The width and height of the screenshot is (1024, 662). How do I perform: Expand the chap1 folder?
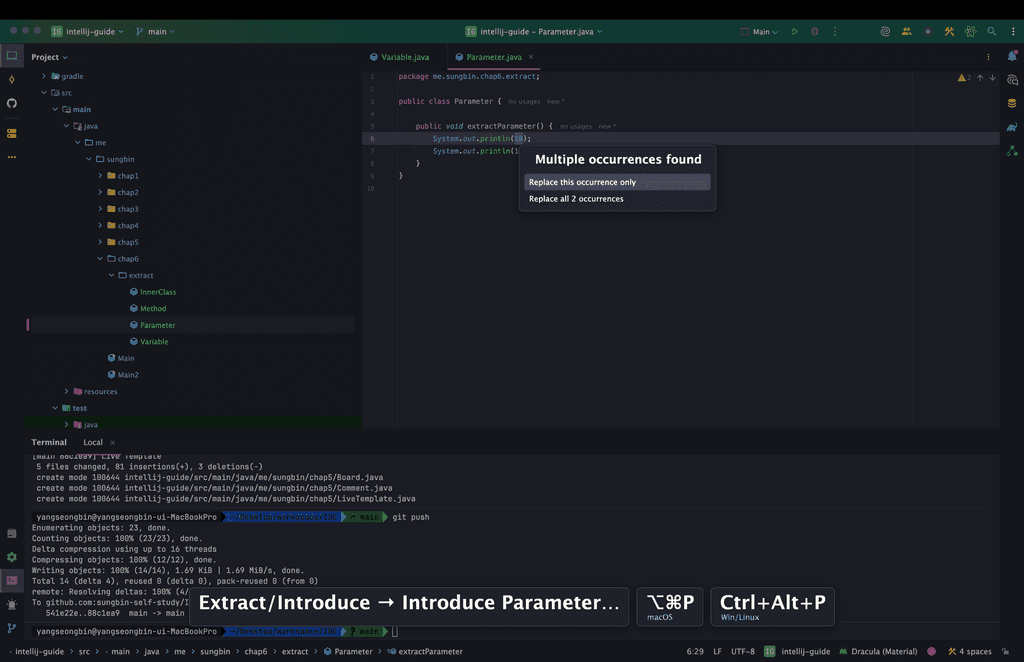point(101,176)
